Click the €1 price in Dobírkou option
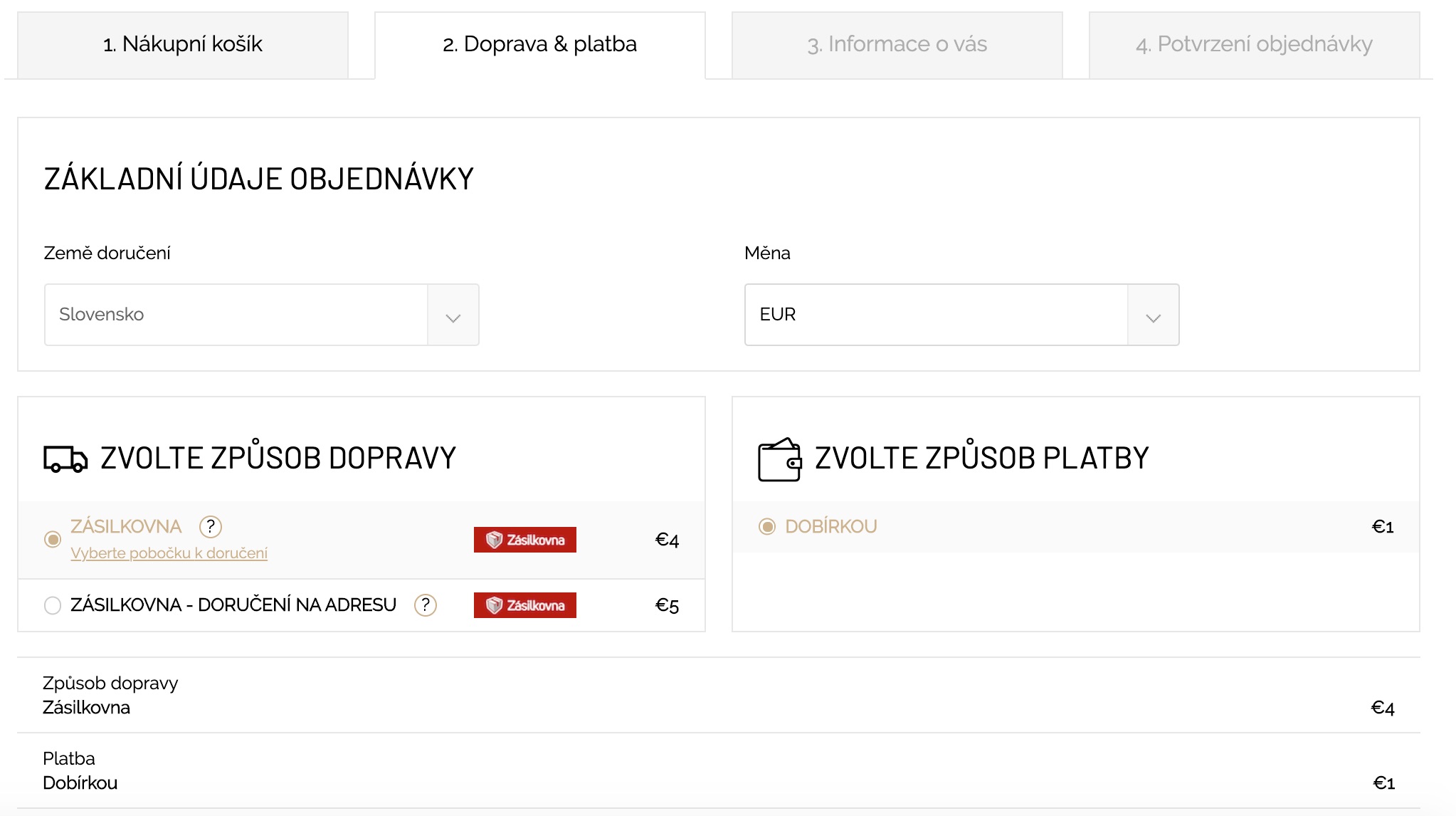Screen dimensions: 1456x816 click(x=1383, y=527)
